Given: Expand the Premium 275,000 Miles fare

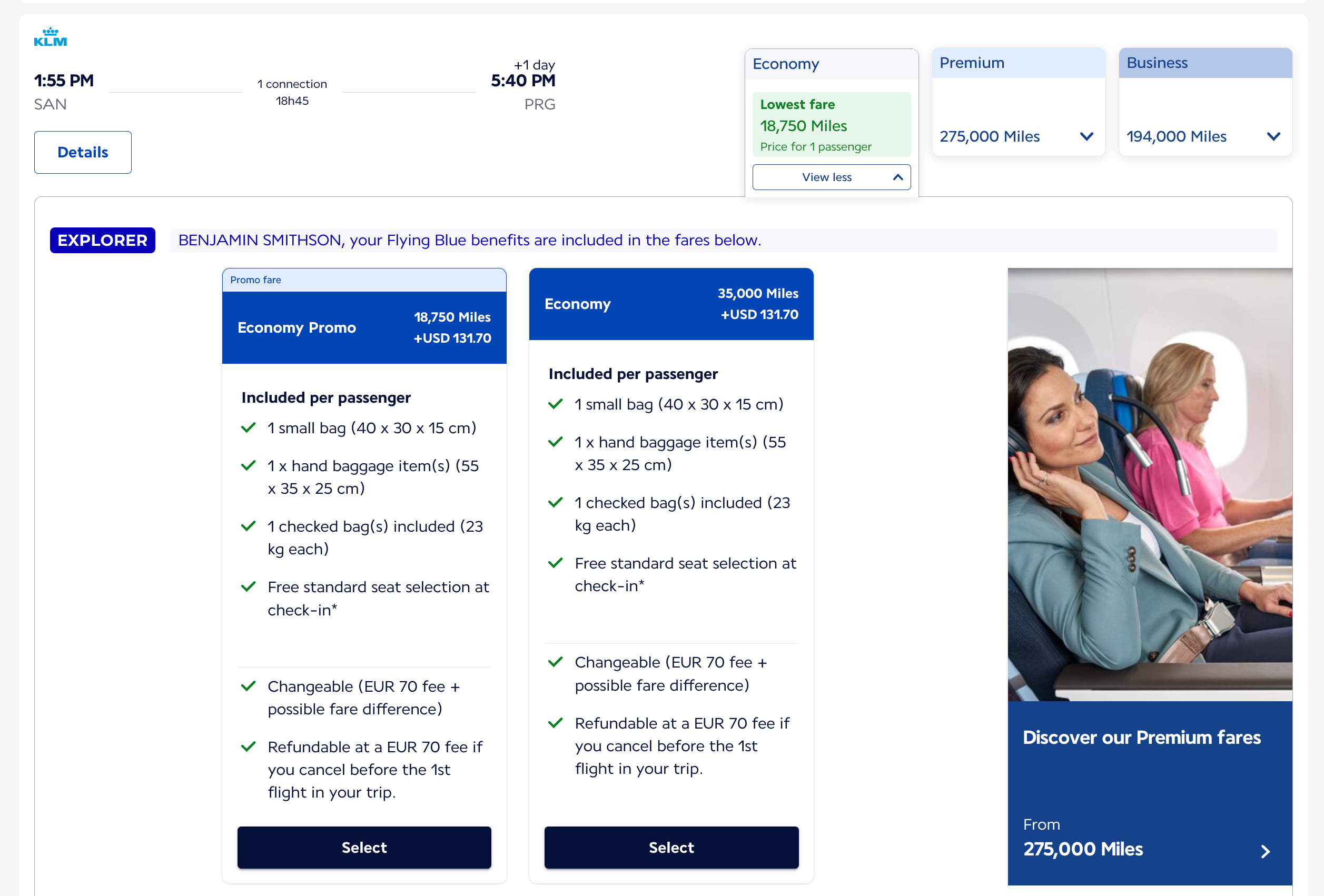Looking at the screenshot, I should click(x=1018, y=137).
